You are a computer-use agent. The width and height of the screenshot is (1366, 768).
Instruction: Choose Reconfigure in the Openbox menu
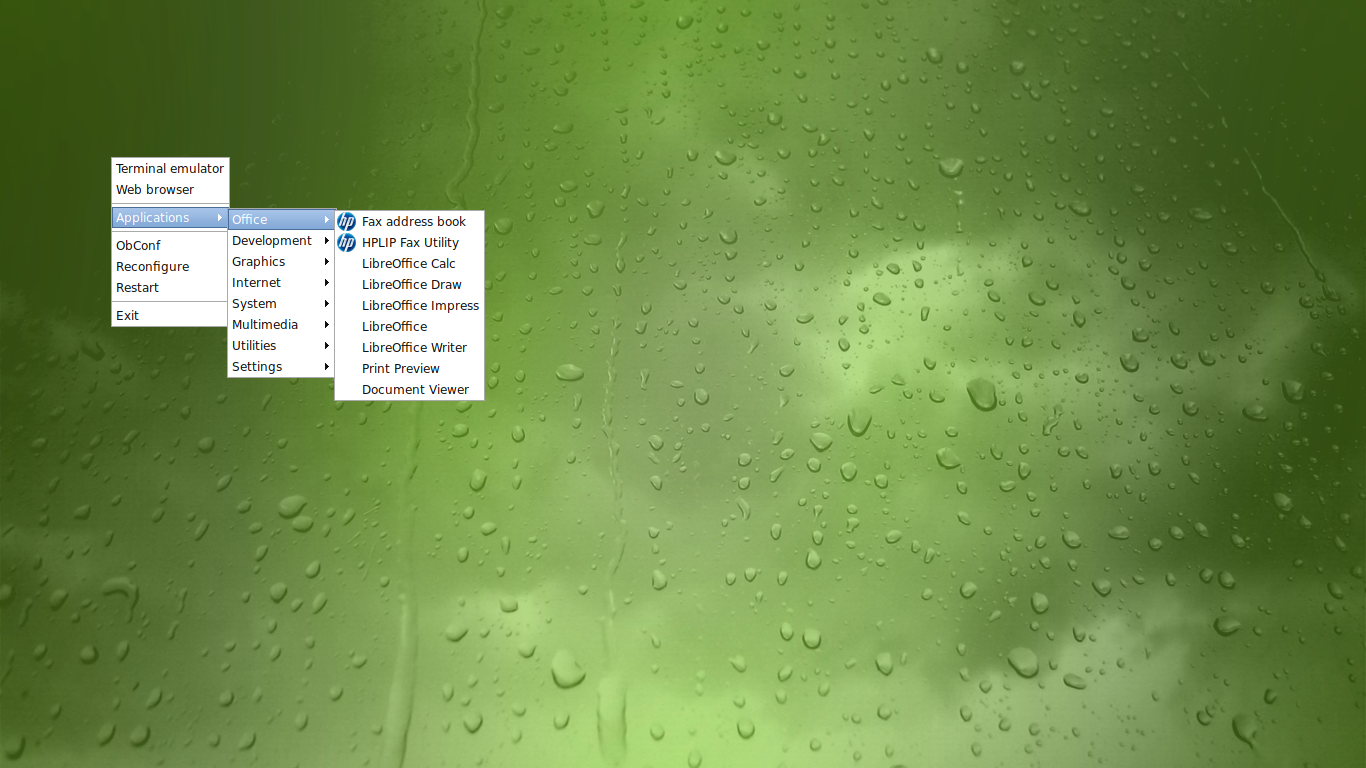(x=170, y=267)
